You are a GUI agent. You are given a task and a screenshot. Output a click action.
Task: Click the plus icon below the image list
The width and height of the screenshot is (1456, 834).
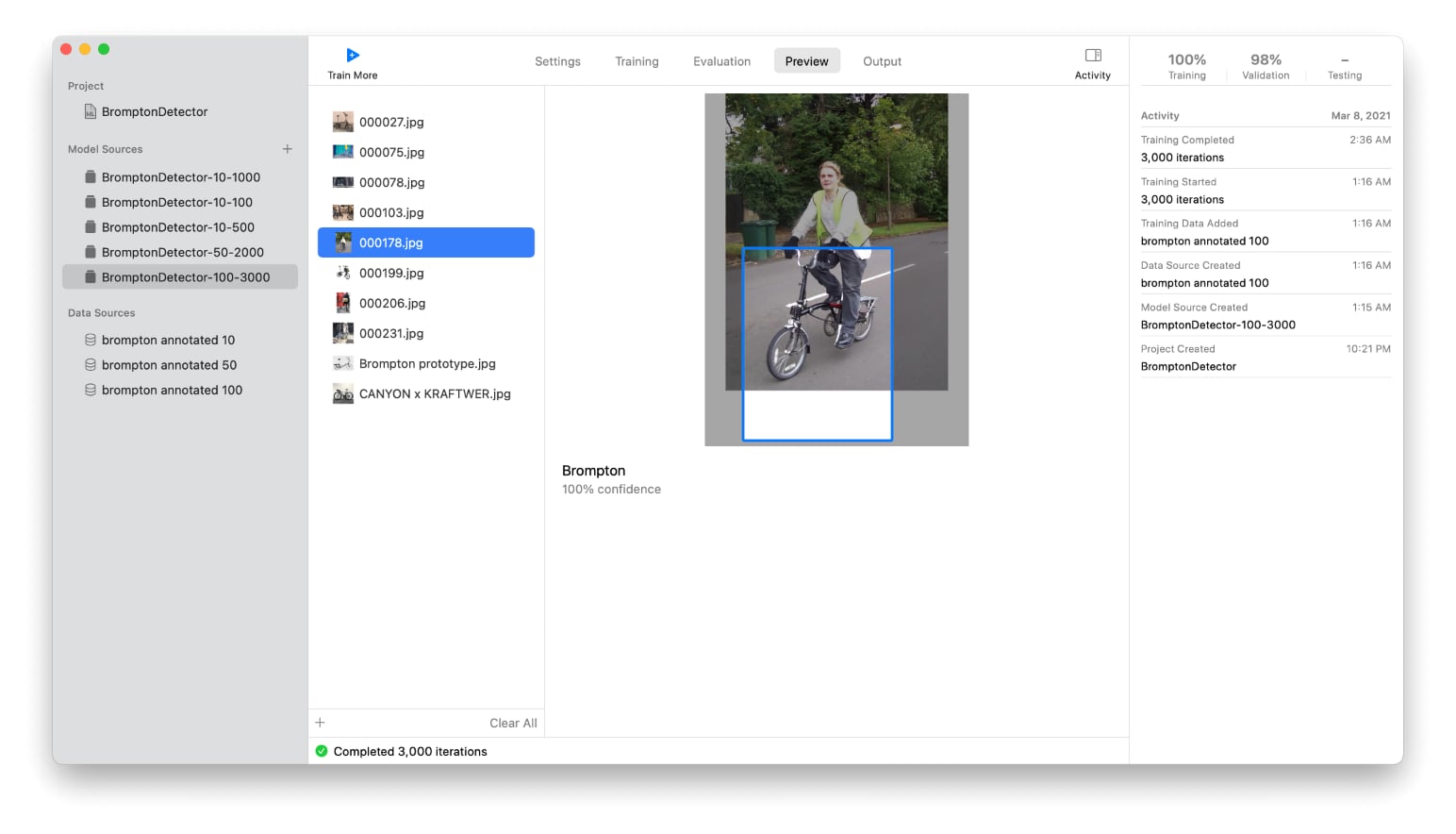(x=321, y=723)
